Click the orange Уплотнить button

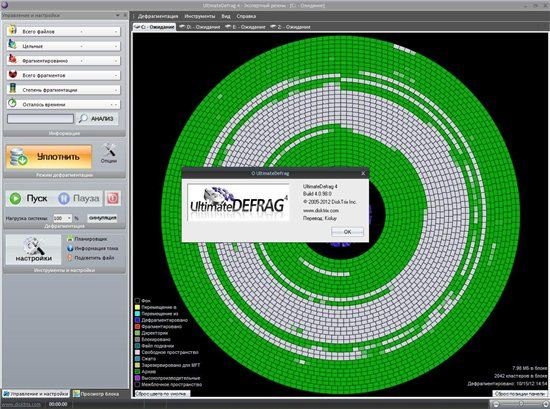click(x=49, y=157)
